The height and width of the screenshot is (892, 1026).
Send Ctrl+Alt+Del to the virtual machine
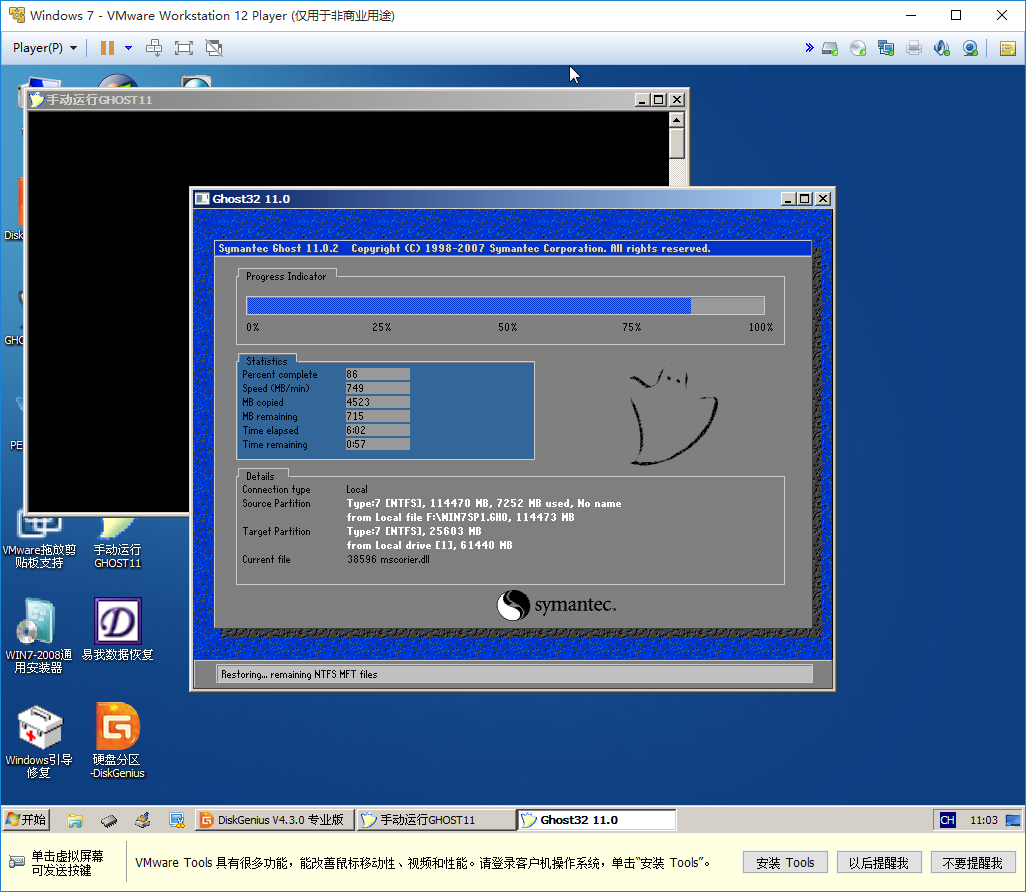(x=154, y=48)
